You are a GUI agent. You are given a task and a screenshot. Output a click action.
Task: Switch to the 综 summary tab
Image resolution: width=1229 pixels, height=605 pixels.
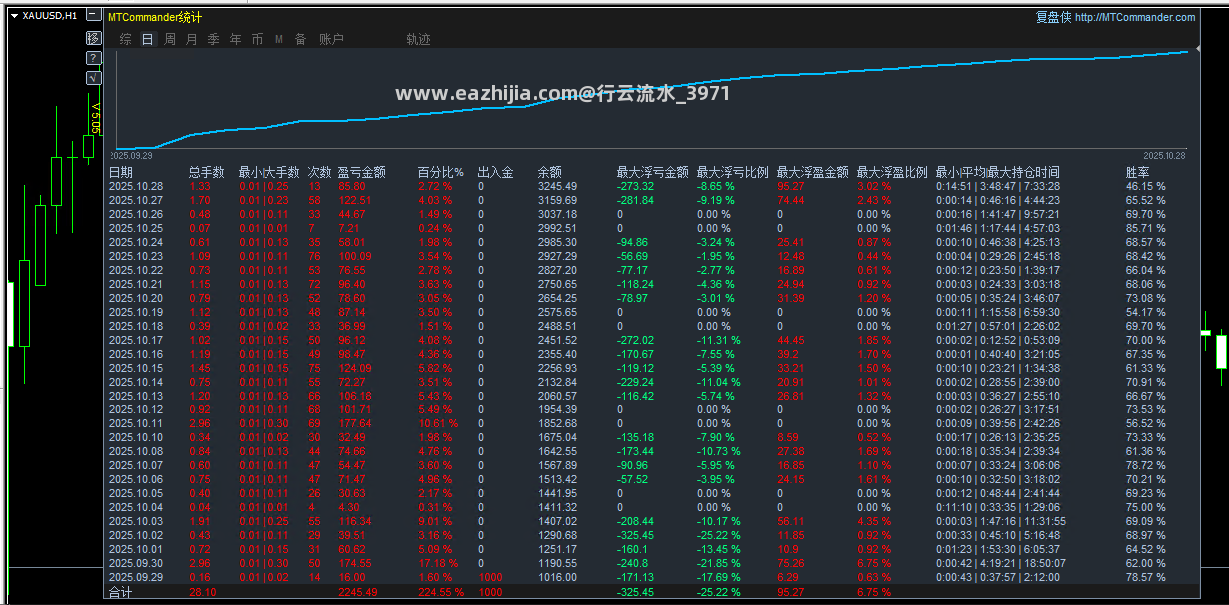[126, 39]
